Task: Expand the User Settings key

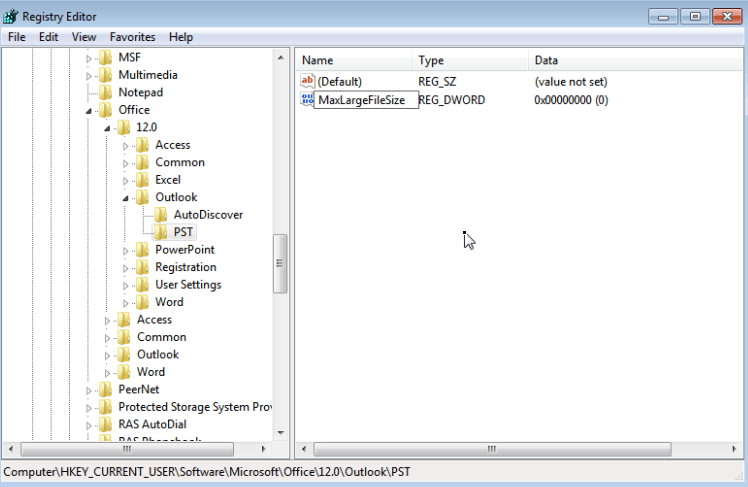Action: pos(125,286)
